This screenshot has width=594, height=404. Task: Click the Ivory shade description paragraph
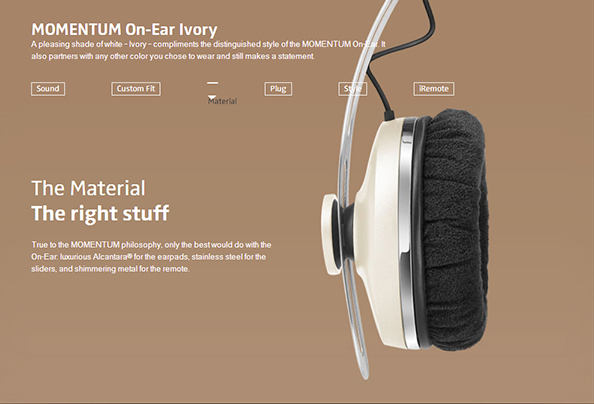point(208,50)
